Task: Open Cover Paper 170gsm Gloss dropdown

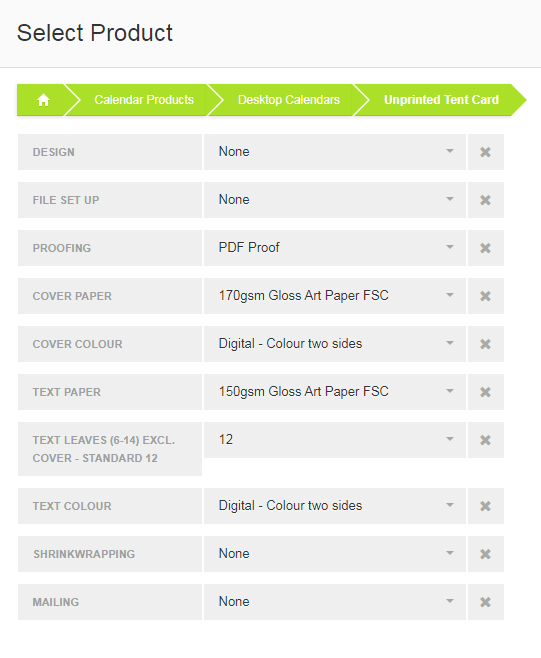Action: (335, 296)
